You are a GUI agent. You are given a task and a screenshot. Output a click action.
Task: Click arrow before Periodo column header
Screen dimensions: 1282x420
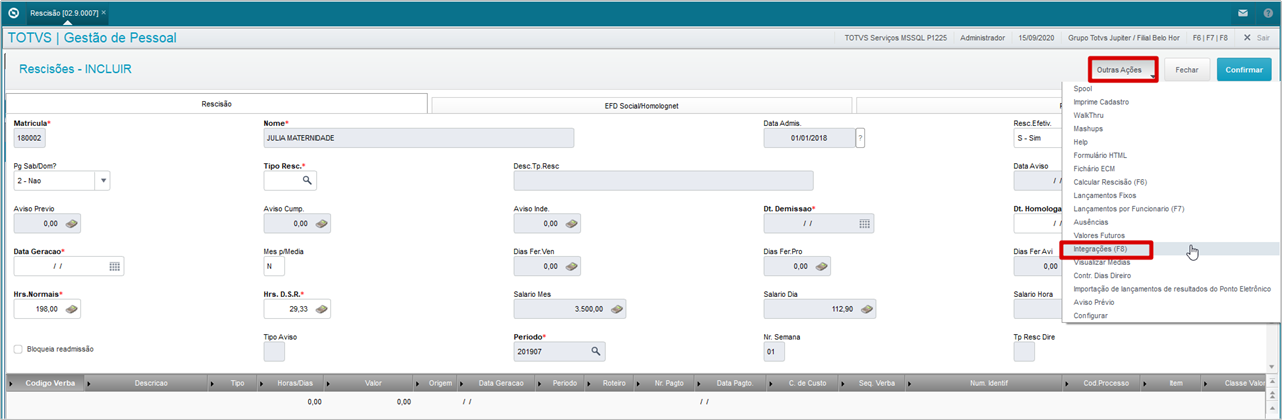(x=541, y=383)
